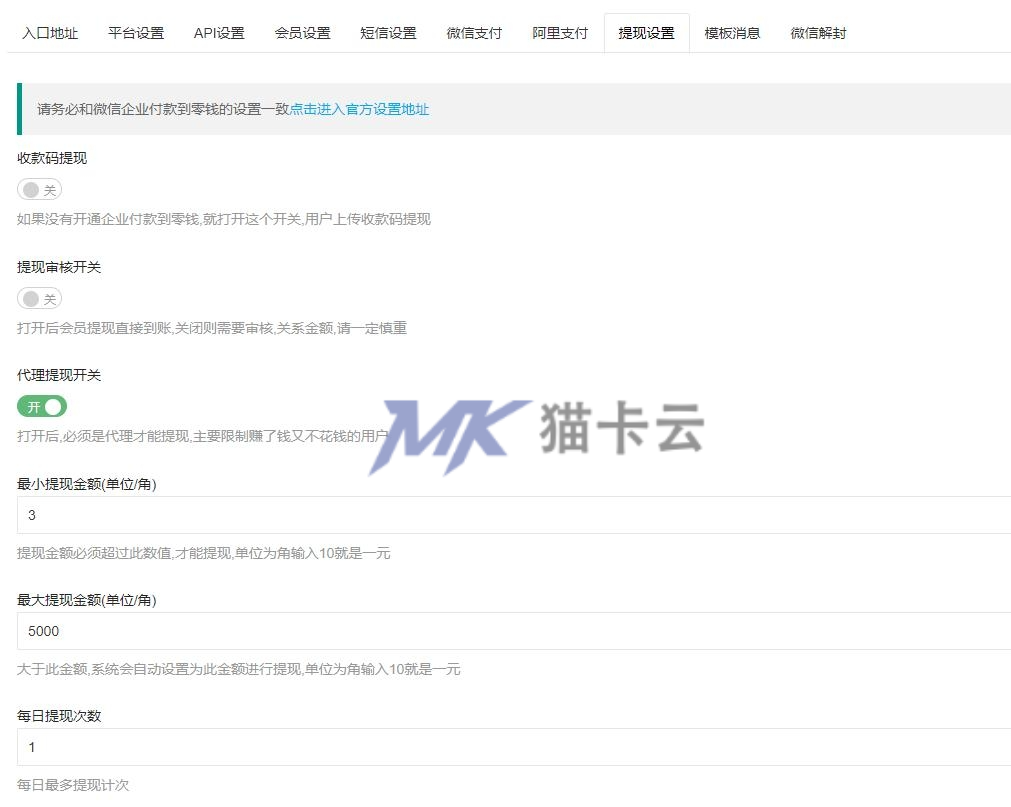This screenshot has height=807, width=1011.
Task: Select notice text 请务必和微信企业付款到零钱的设置一致
Action: tap(163, 109)
